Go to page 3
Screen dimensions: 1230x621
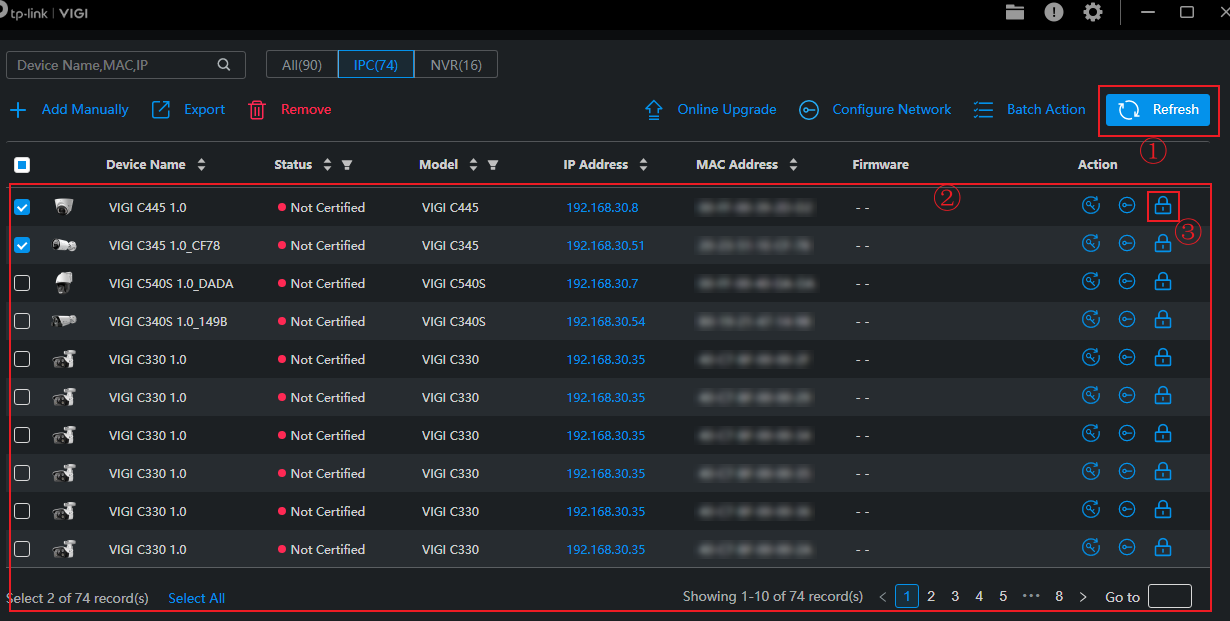click(955, 596)
